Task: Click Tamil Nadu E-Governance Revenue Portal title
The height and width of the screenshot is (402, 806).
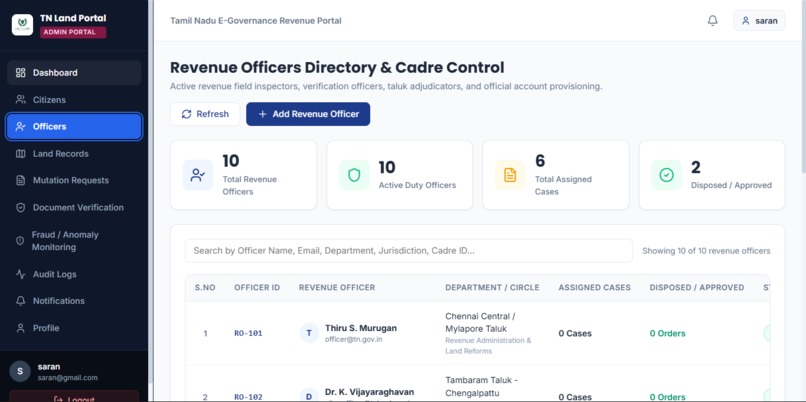Action: pyautogui.click(x=256, y=21)
